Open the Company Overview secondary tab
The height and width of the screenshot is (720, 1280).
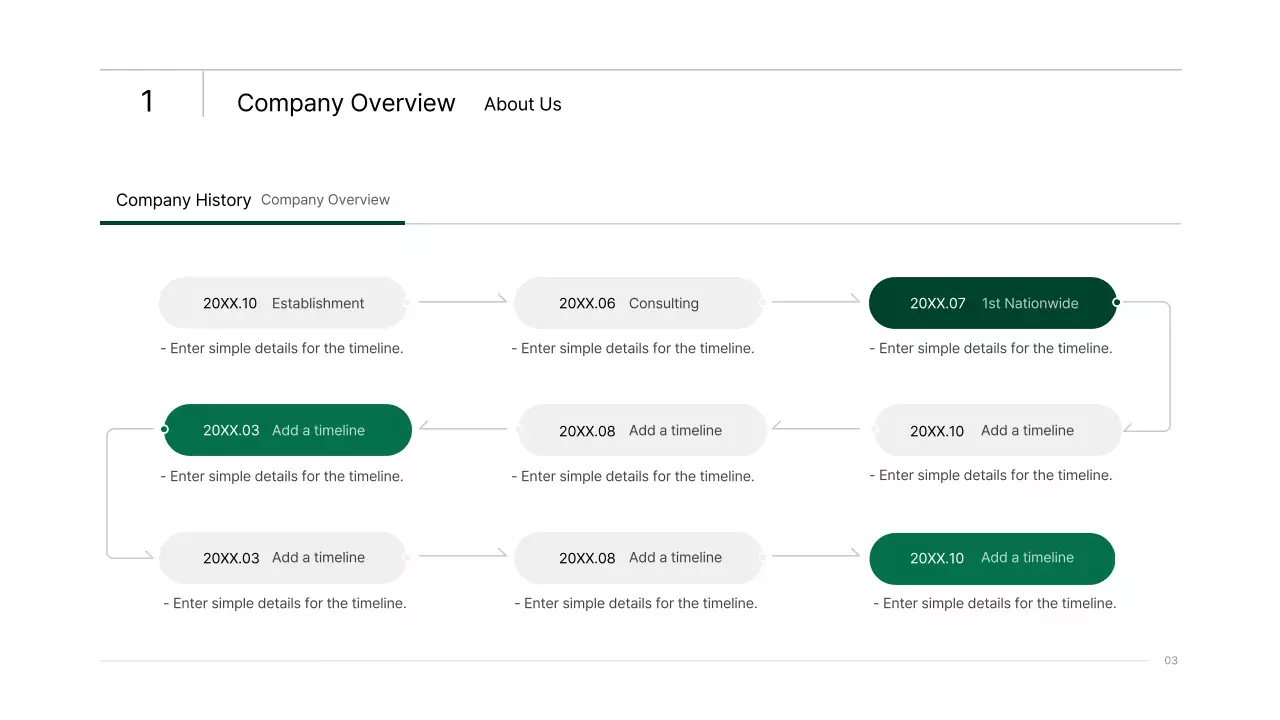pos(325,200)
